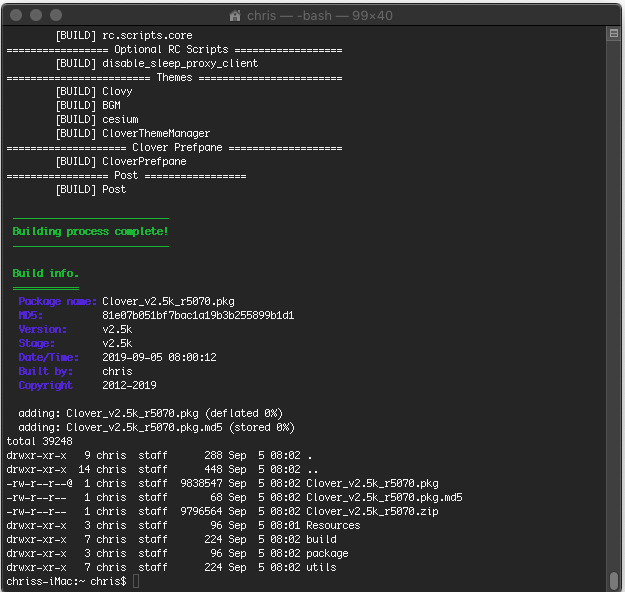Click the 'Themes' section header
The height and width of the screenshot is (592, 625).
[x=174, y=77]
